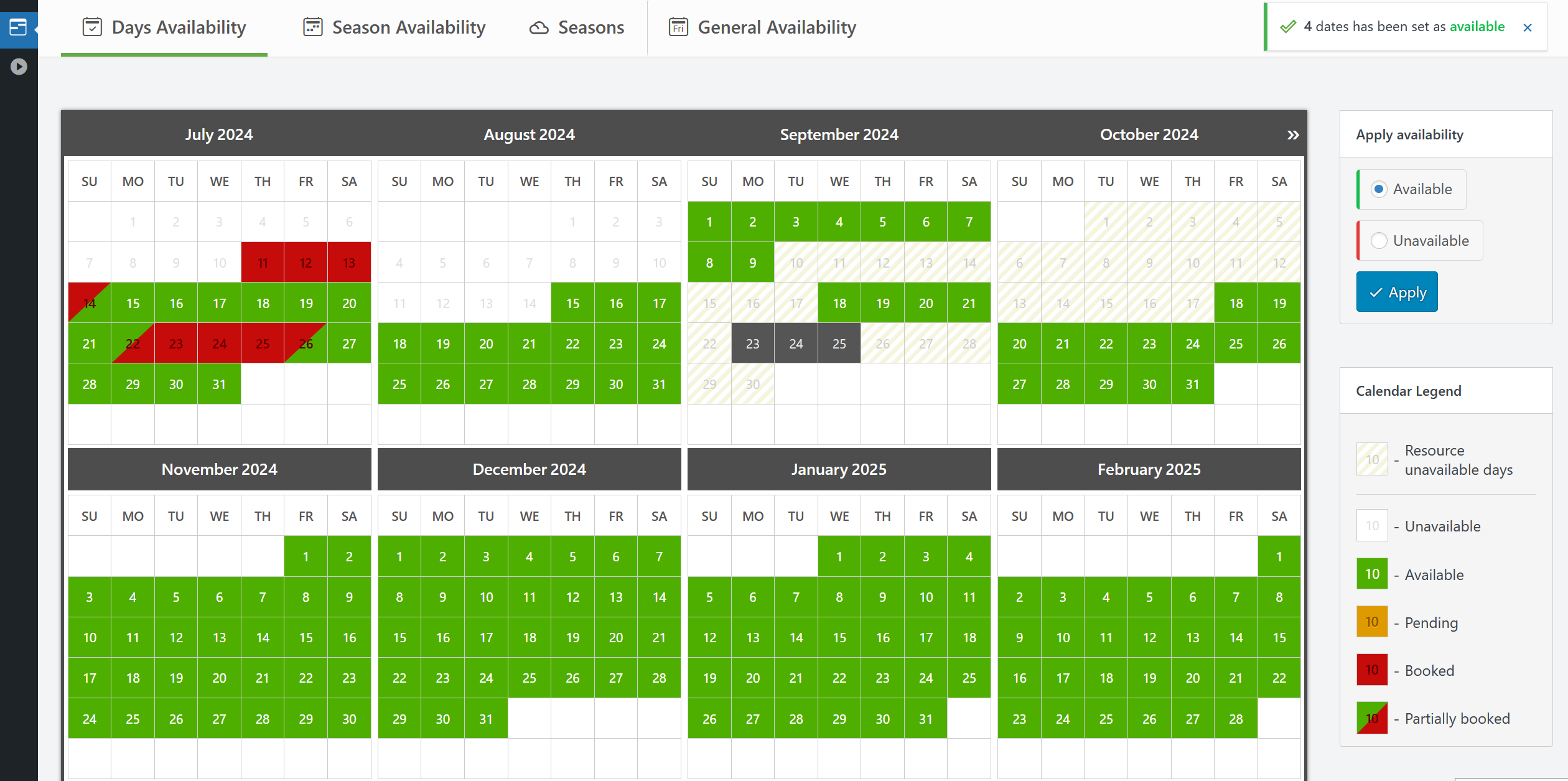Click the play arrow icon in the sidebar

pyautogui.click(x=18, y=66)
